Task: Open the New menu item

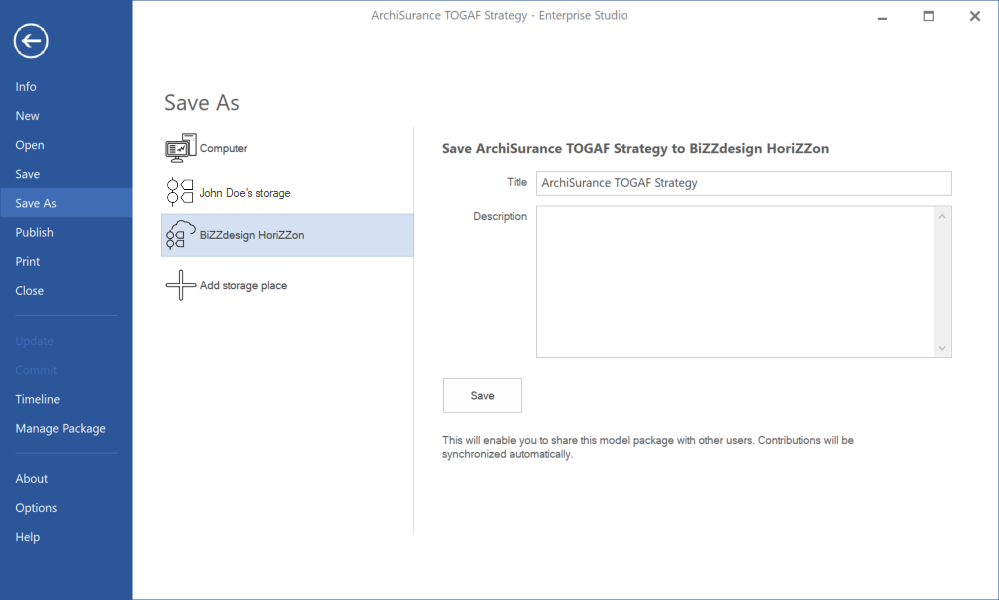Action: 27,116
